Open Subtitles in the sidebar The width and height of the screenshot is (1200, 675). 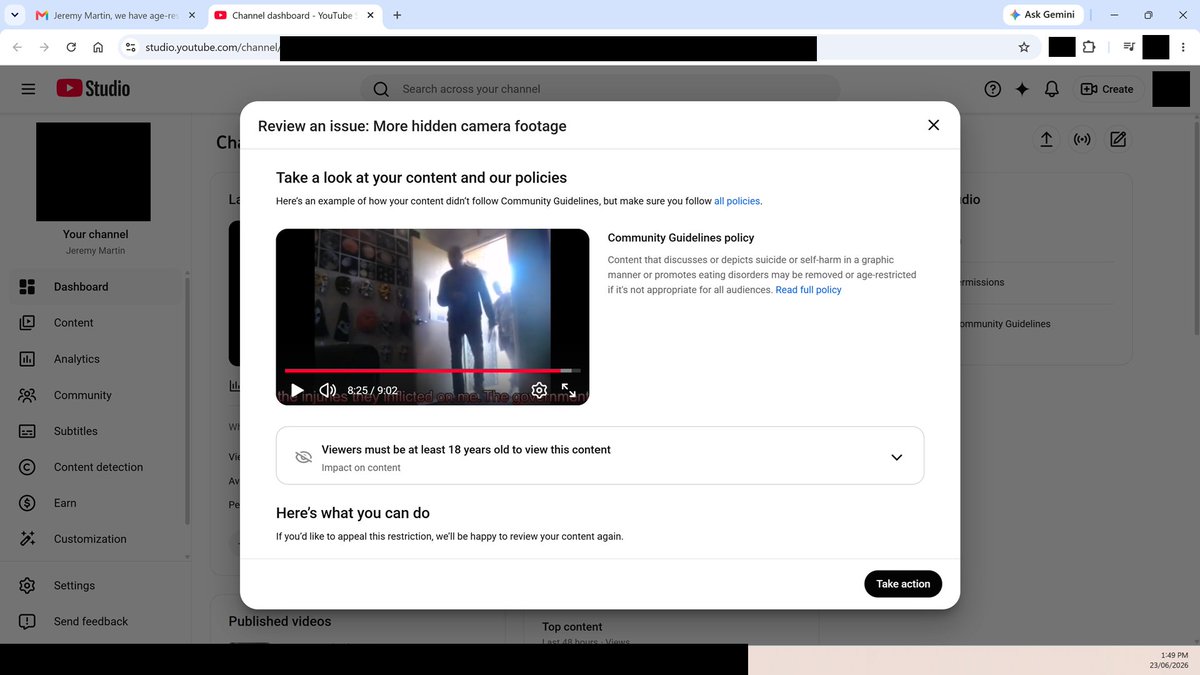click(x=95, y=431)
